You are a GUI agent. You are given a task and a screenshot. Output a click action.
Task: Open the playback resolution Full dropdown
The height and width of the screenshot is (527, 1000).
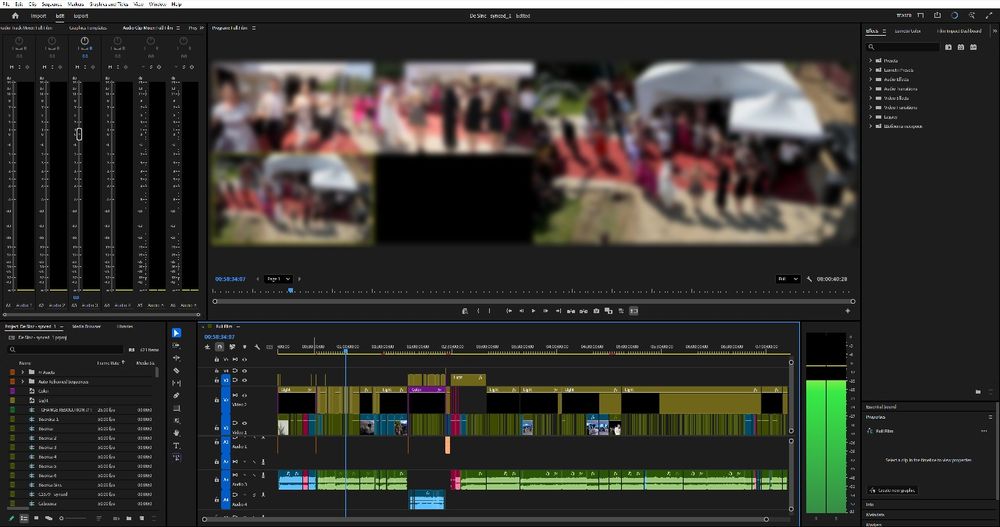788,279
